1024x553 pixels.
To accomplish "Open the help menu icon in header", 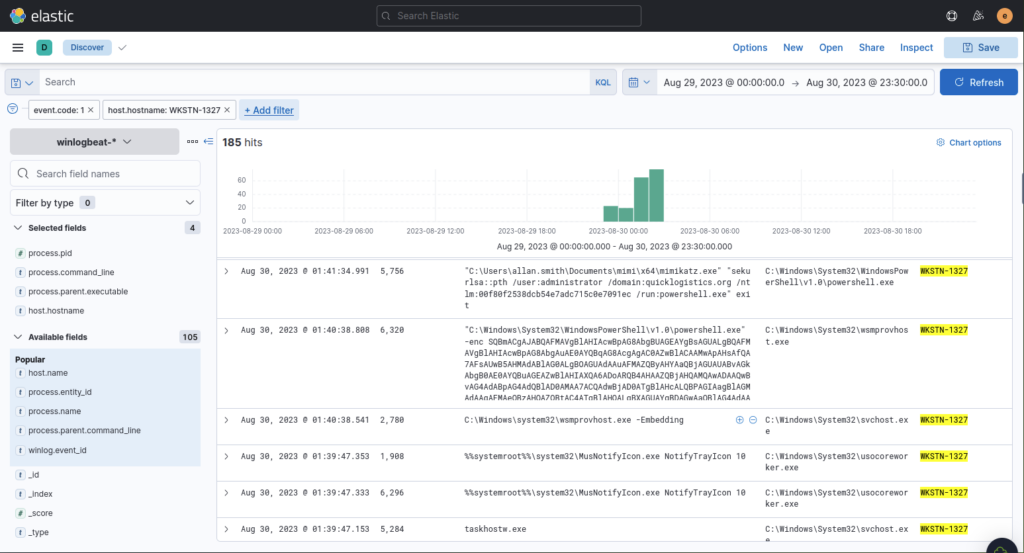I will coord(952,16).
